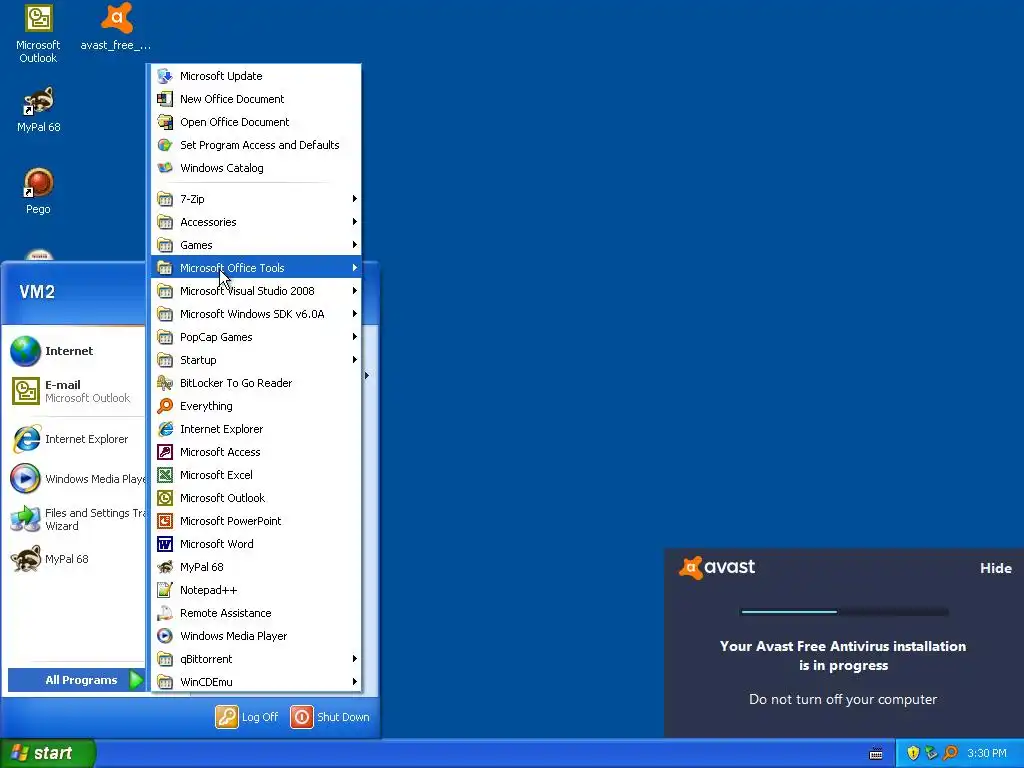Screen dimensions: 1024x768
Task: Open the Pego desktop shortcut
Action: coord(38,191)
